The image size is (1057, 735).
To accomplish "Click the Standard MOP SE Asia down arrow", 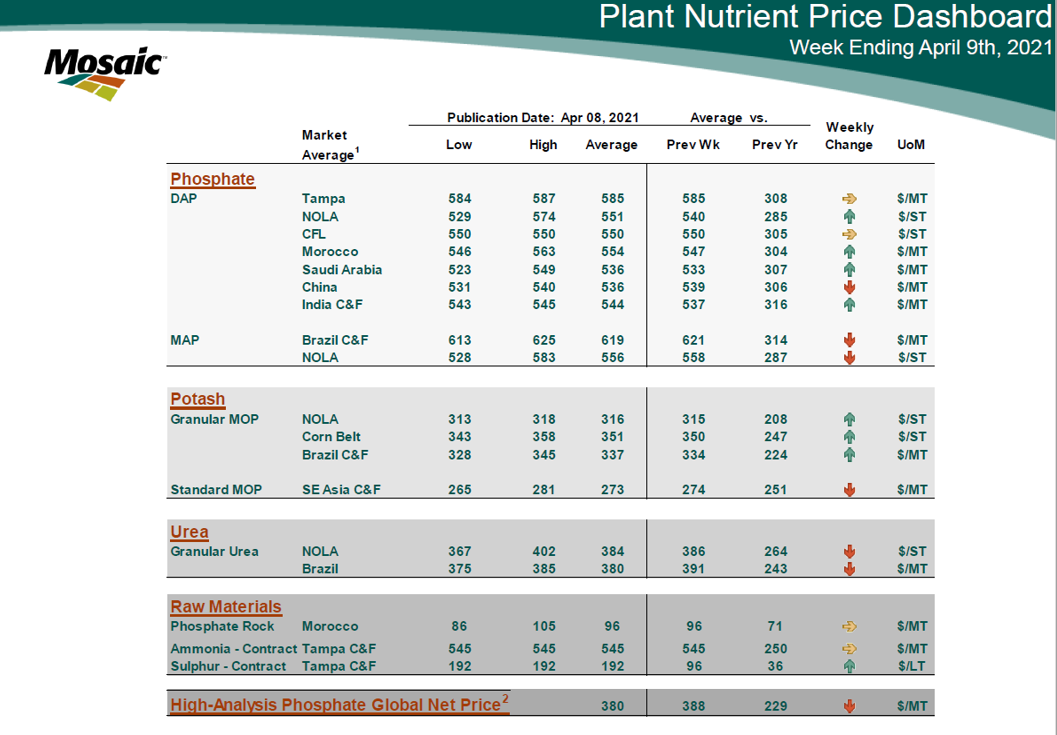I will [x=849, y=490].
